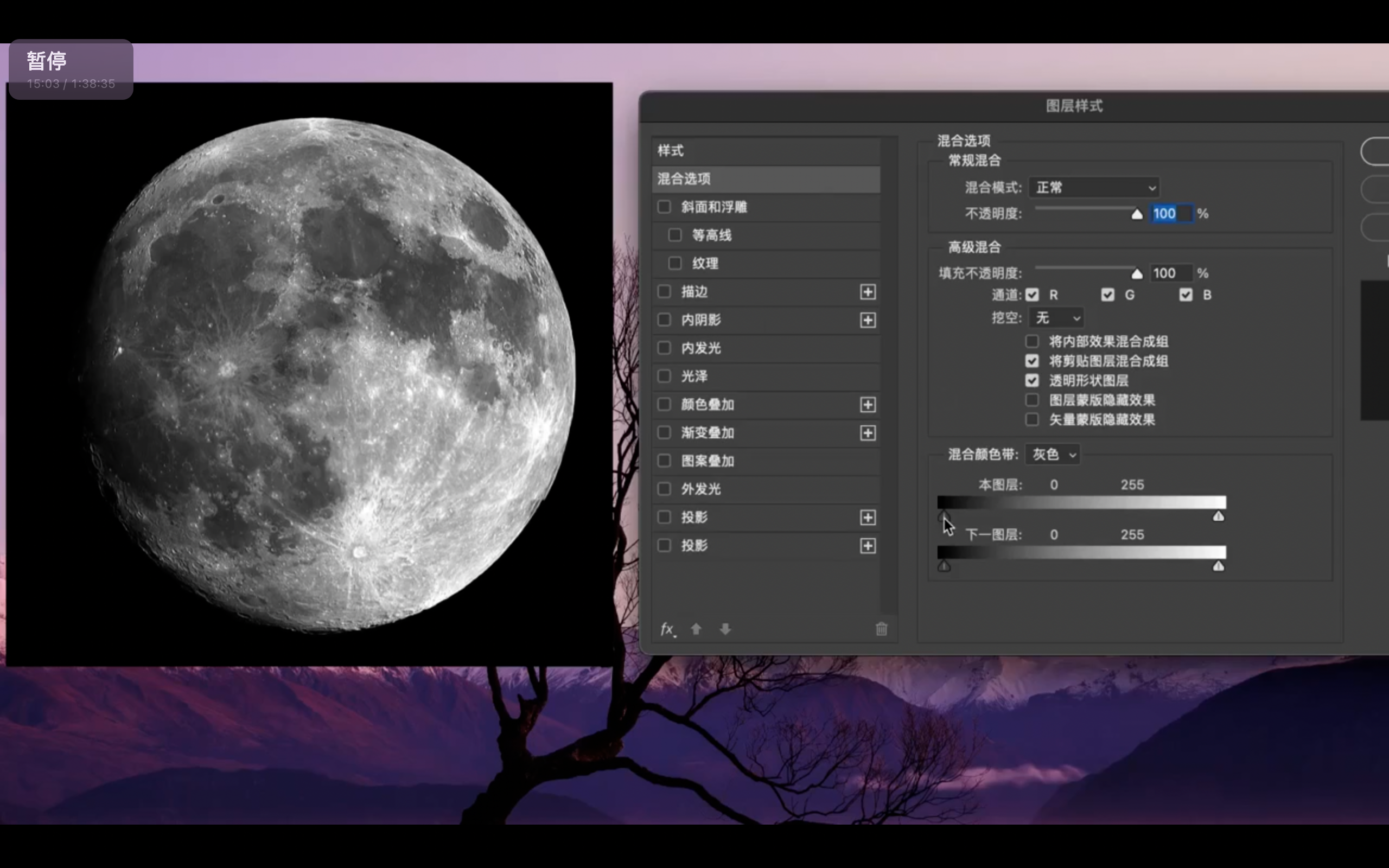Uncheck the R channel checkbox
Screen dimensions: 1389x868
(x=1032, y=295)
